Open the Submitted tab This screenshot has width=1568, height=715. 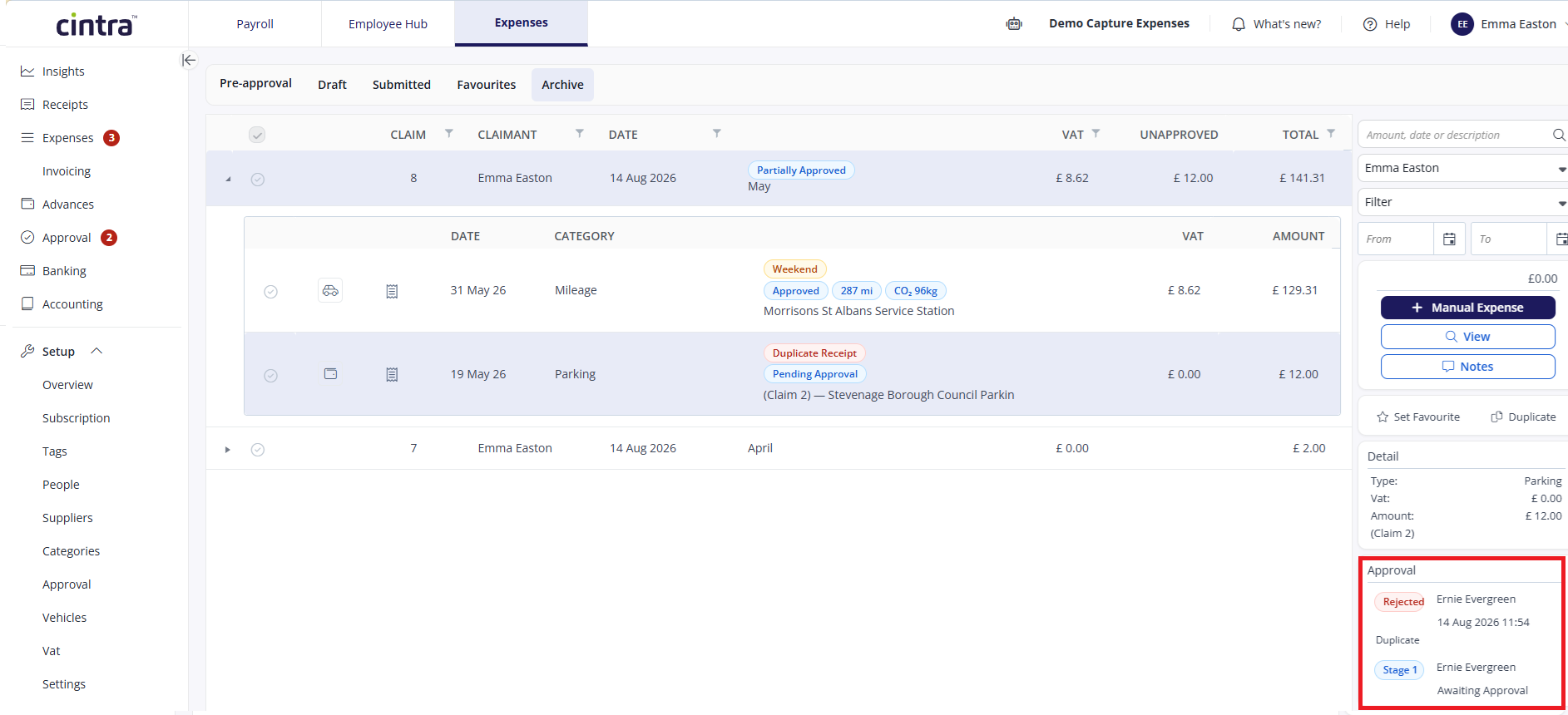tap(402, 85)
